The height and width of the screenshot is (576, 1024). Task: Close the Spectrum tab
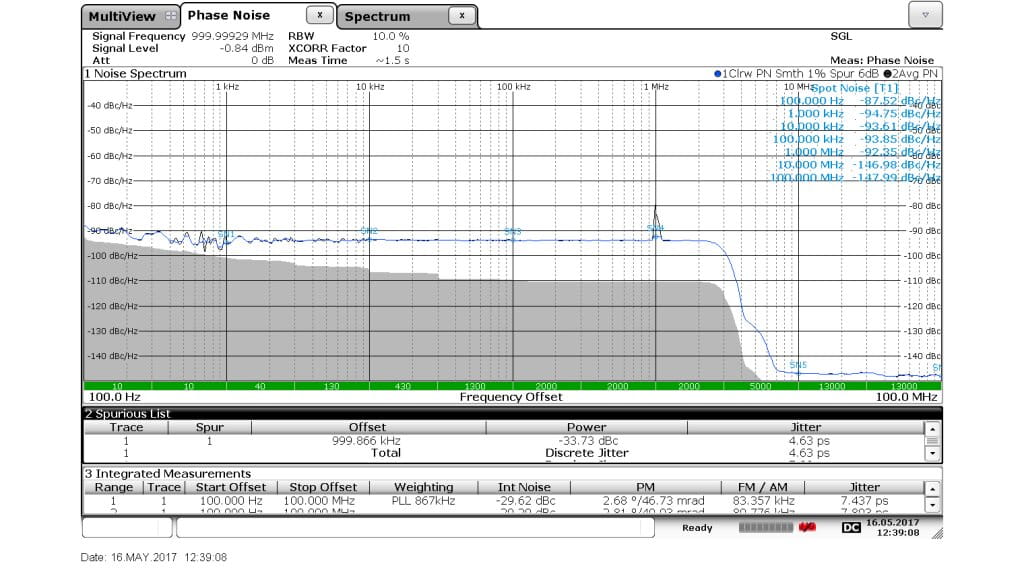pos(461,16)
